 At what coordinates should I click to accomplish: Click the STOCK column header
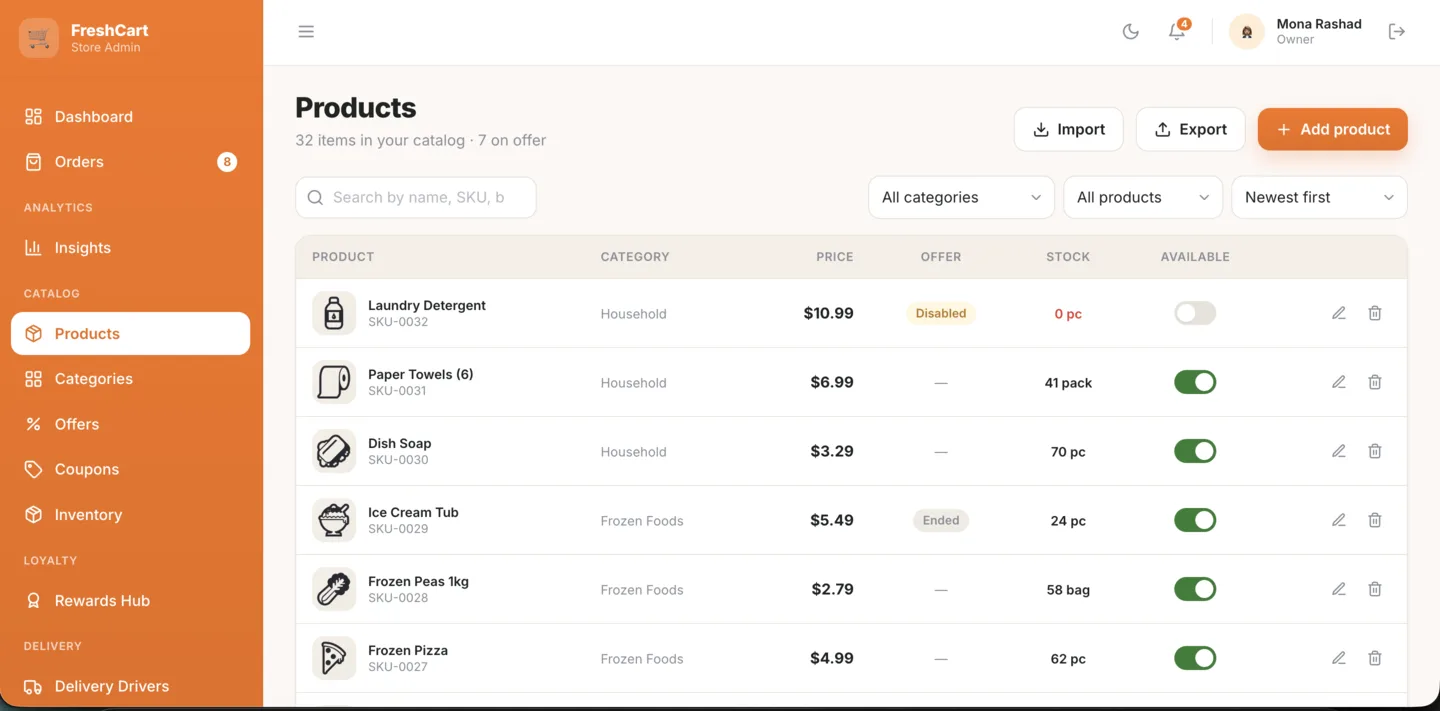tap(1068, 257)
